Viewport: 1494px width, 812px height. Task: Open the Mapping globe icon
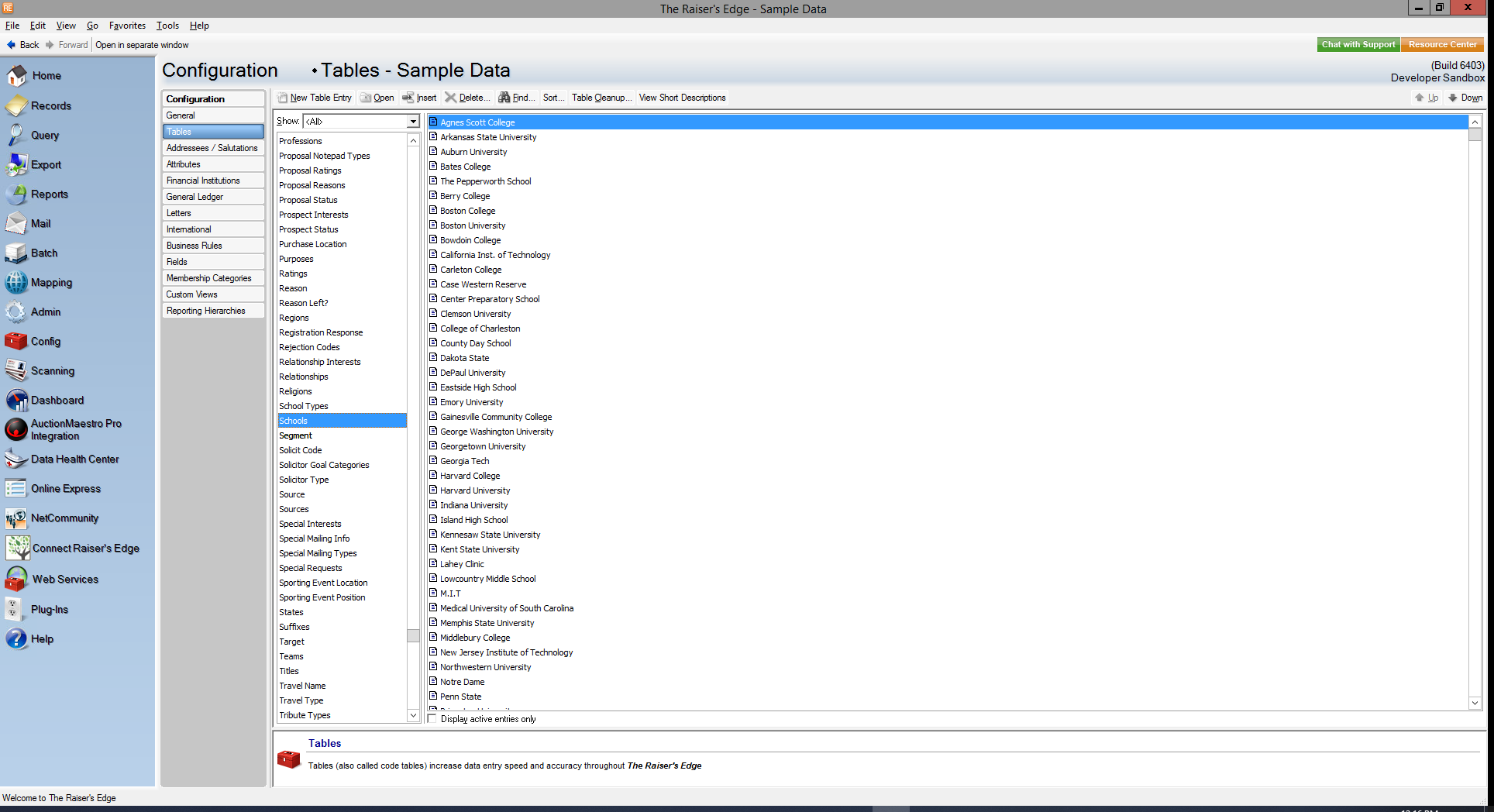tap(16, 283)
